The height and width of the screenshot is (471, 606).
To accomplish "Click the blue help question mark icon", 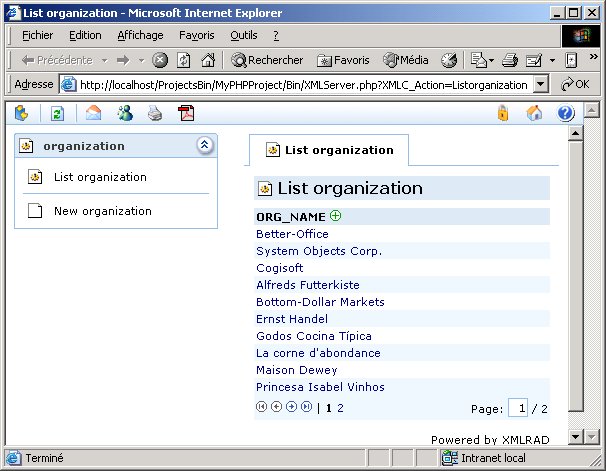I will tap(565, 113).
